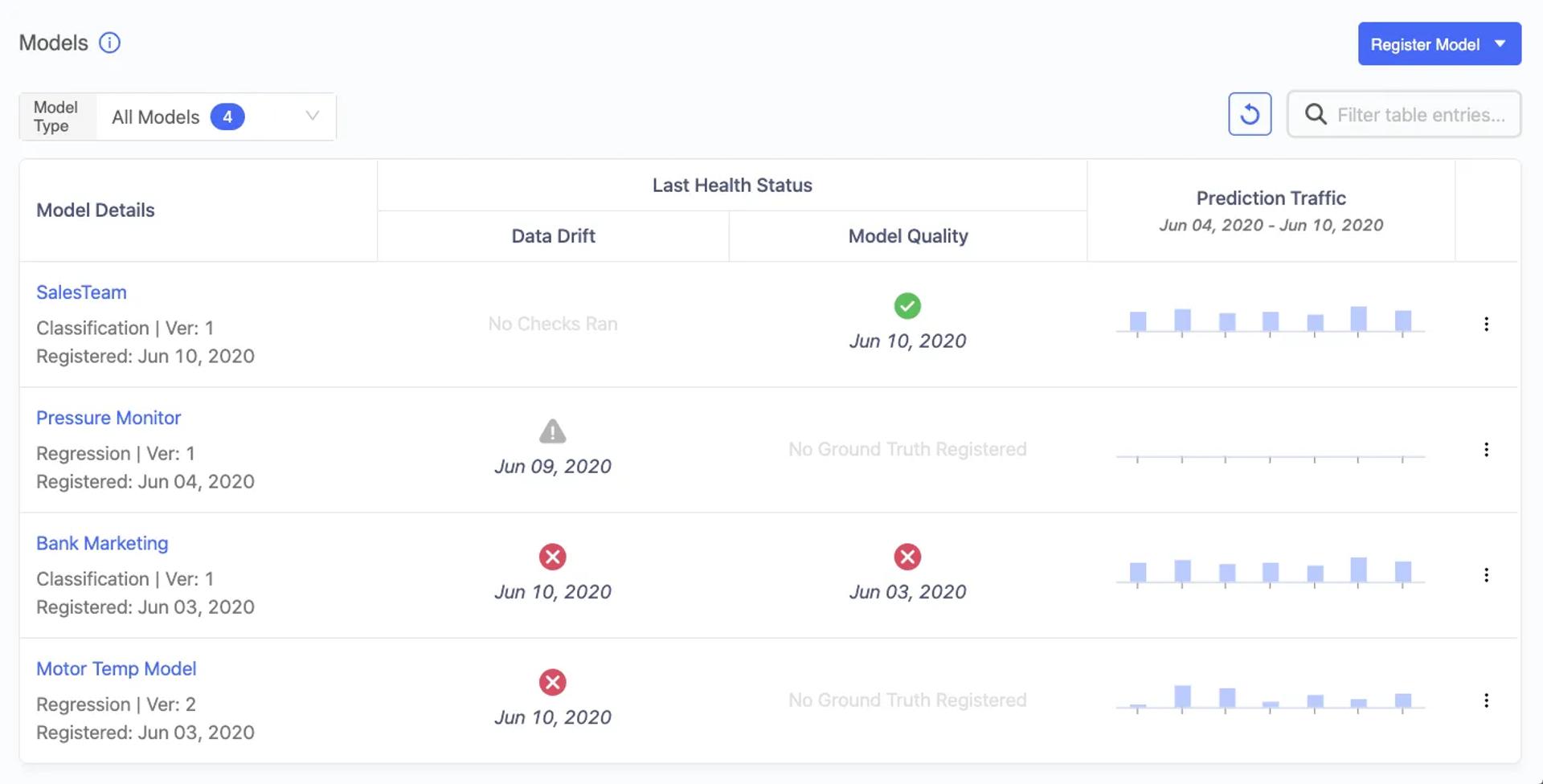Click SalesTeam green model quality check icon

(907, 306)
